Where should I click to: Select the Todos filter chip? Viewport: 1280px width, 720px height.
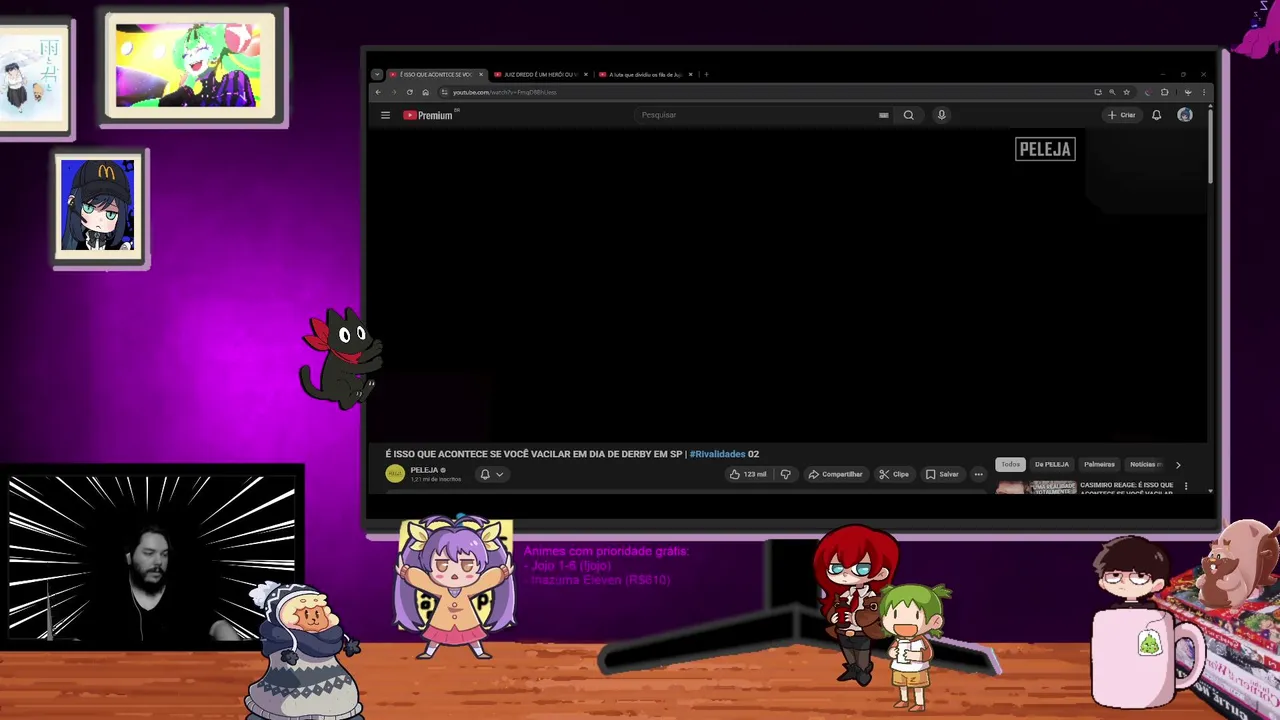[x=1011, y=464]
